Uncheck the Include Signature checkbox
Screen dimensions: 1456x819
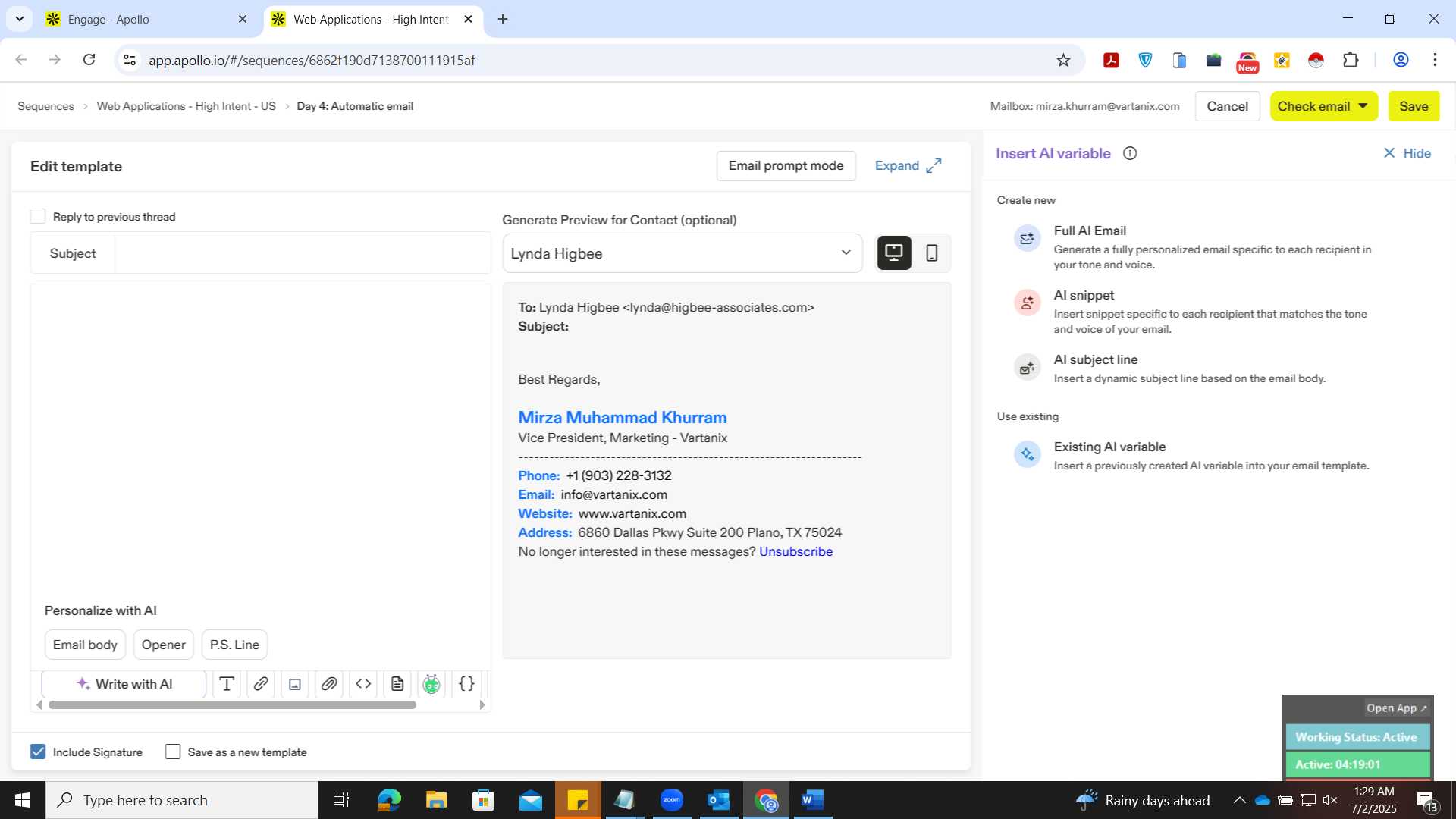[x=38, y=752]
